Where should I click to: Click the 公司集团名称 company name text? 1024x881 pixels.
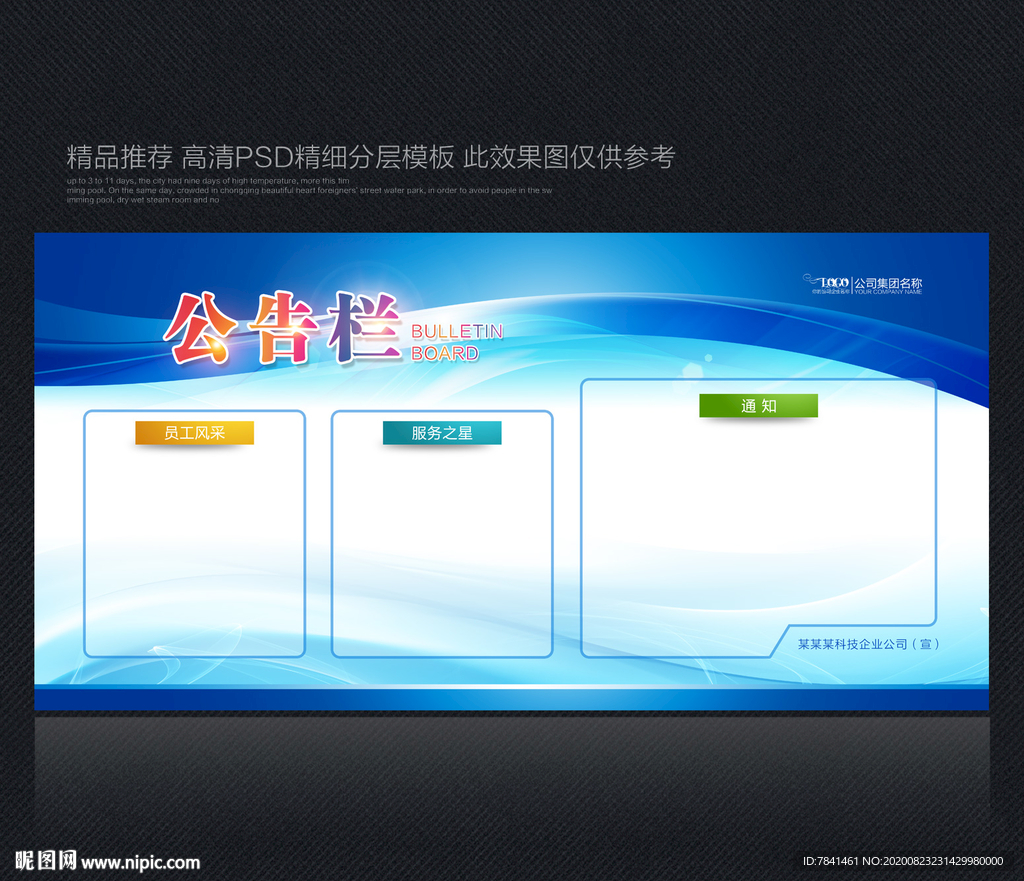pos(888,280)
